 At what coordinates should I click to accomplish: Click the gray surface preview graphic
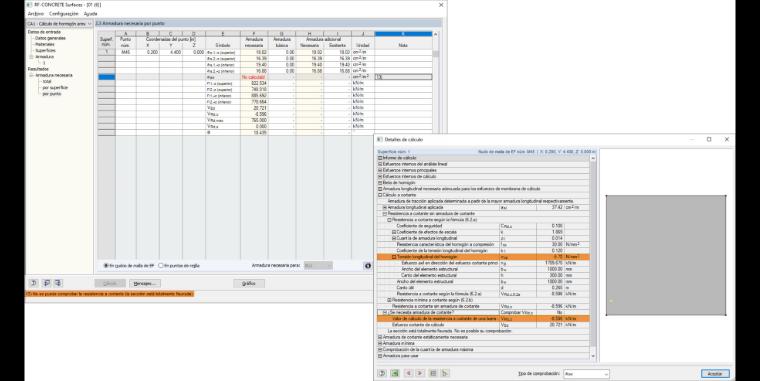(666, 255)
